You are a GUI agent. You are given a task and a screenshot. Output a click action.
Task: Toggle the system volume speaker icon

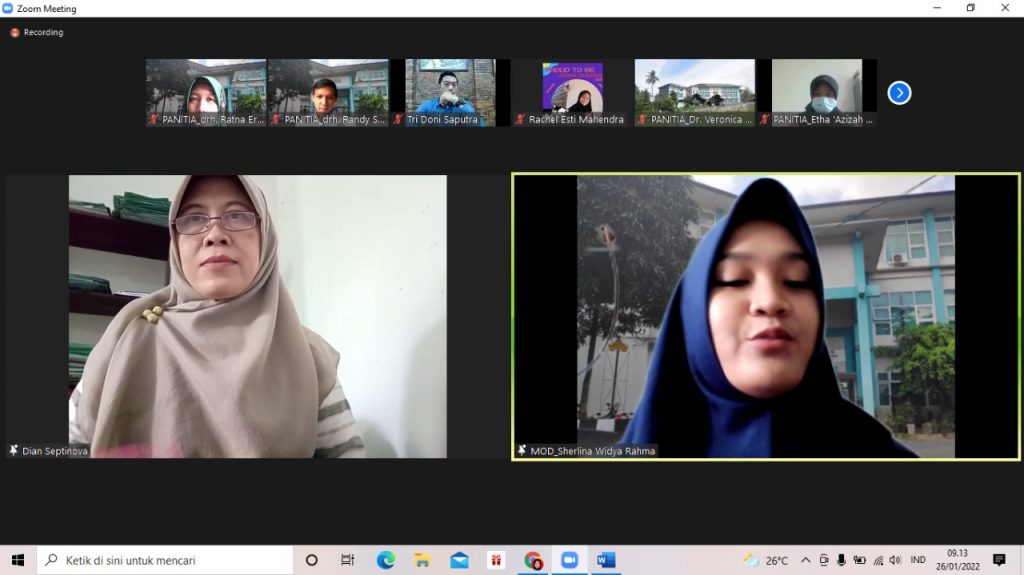point(894,560)
